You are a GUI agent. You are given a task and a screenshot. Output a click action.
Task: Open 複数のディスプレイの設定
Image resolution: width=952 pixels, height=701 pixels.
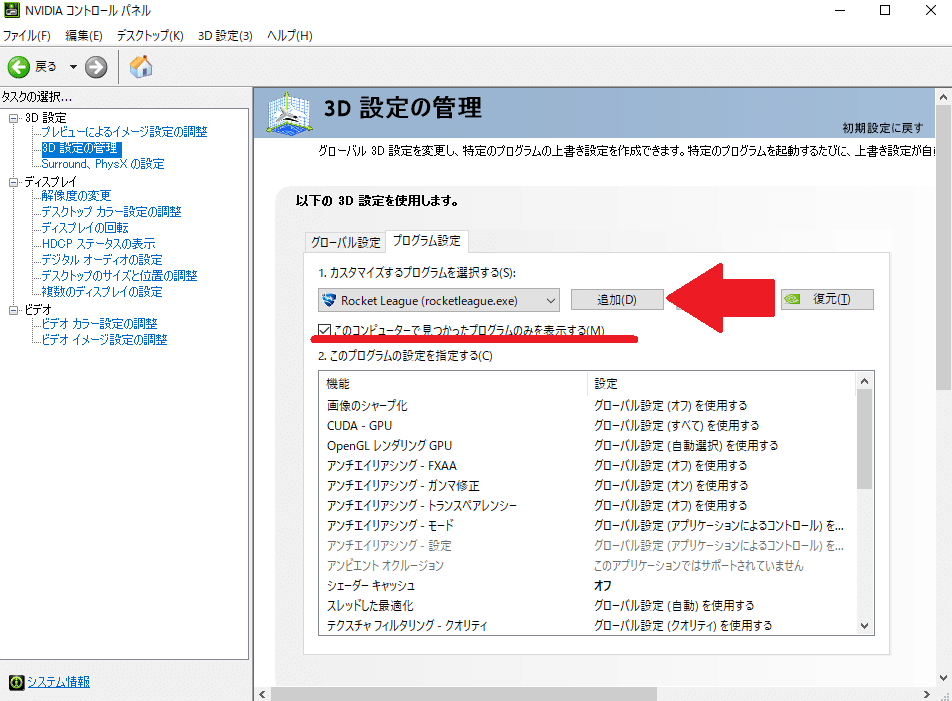[x=101, y=292]
